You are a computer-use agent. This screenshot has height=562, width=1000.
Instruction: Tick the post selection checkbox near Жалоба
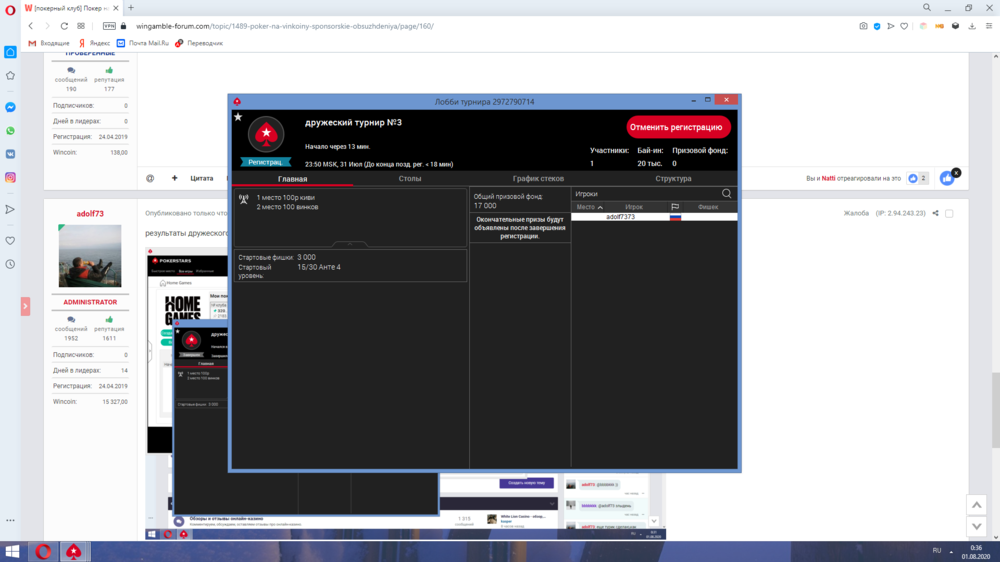click(x=949, y=213)
